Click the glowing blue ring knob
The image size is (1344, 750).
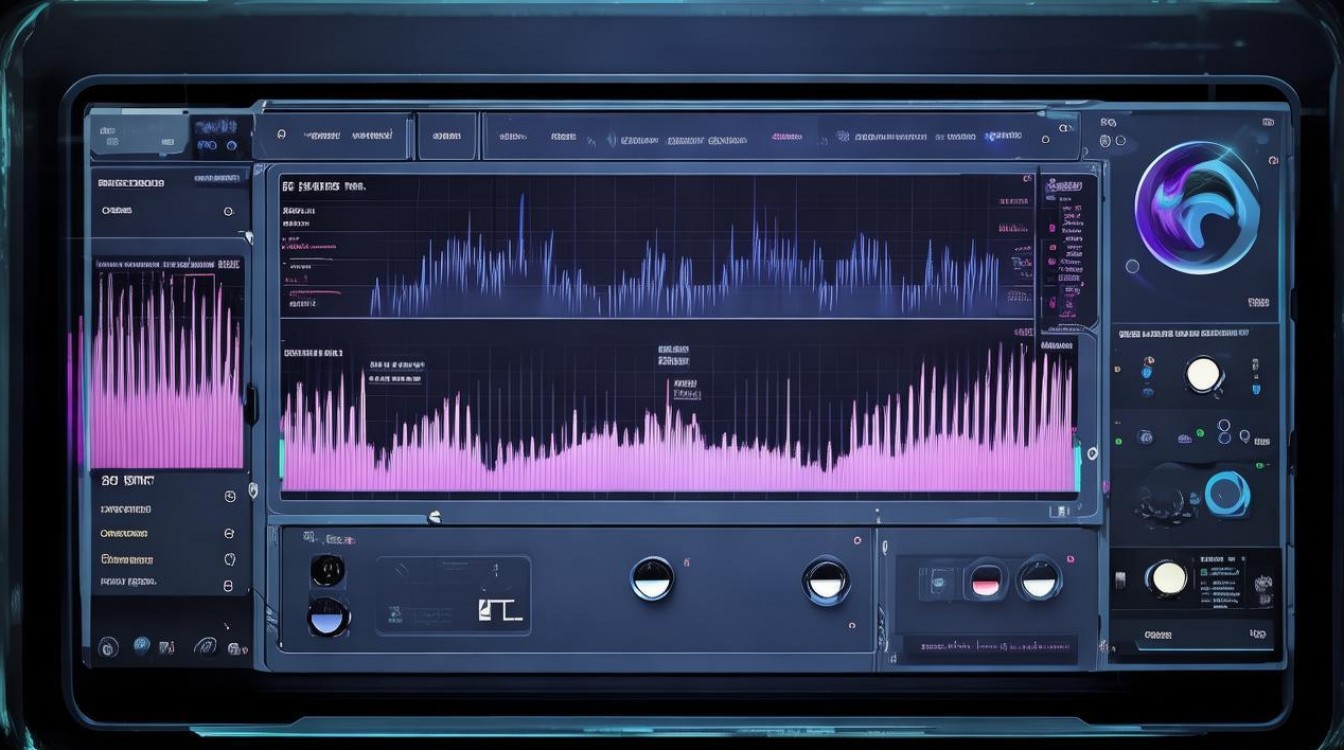click(1226, 493)
